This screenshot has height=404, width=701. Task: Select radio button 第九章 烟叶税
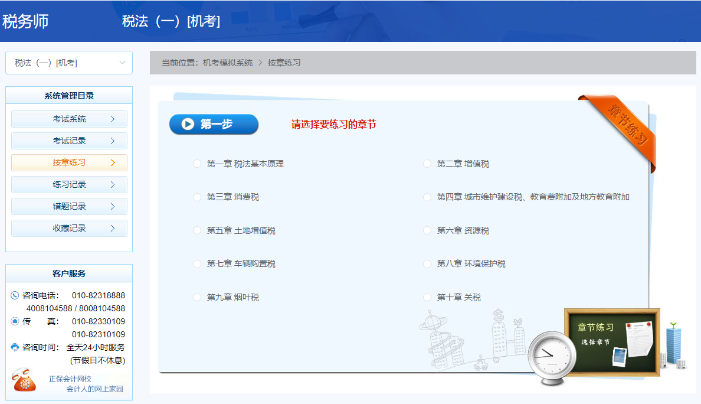pos(197,297)
